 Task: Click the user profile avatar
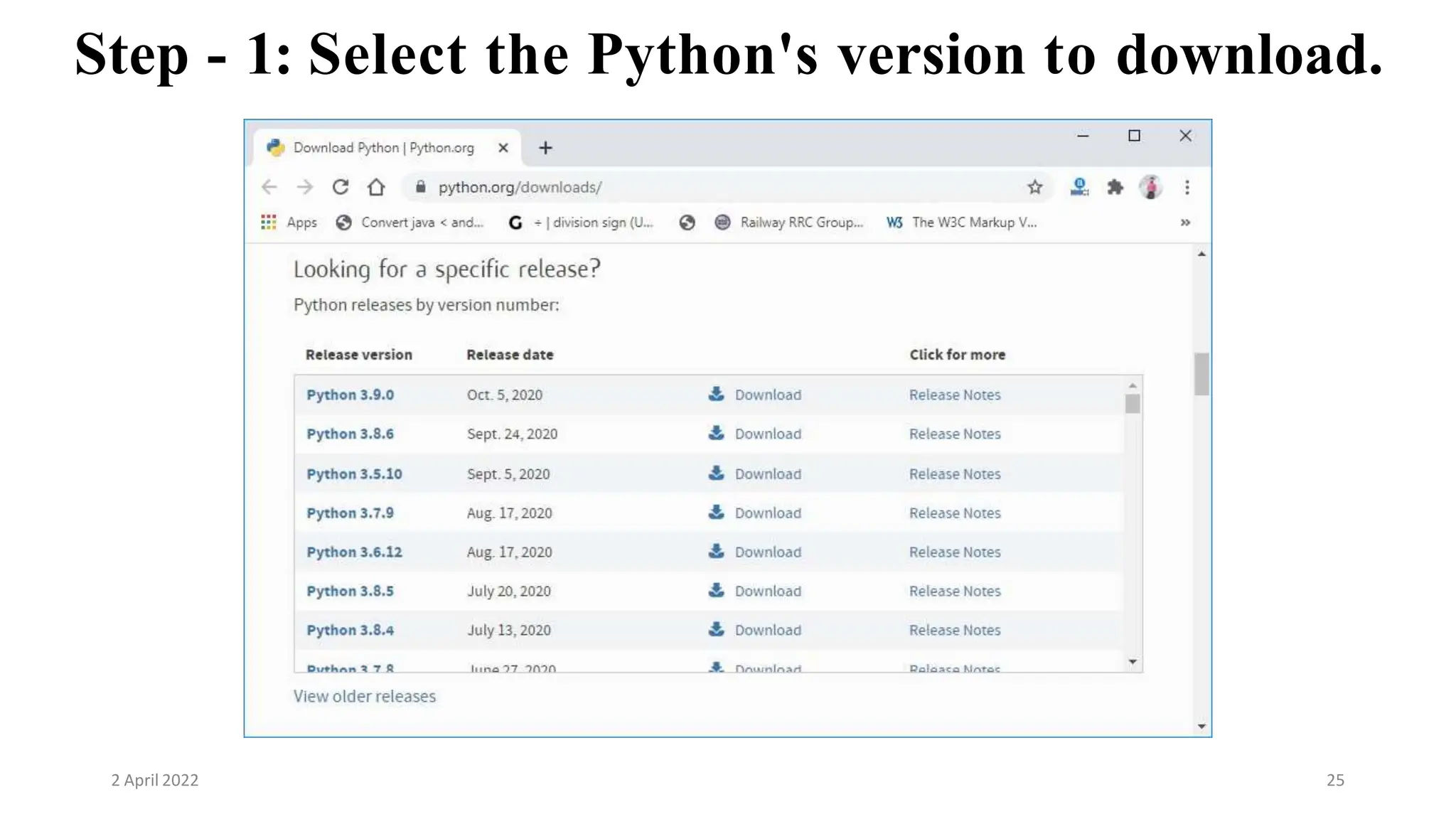point(1150,187)
